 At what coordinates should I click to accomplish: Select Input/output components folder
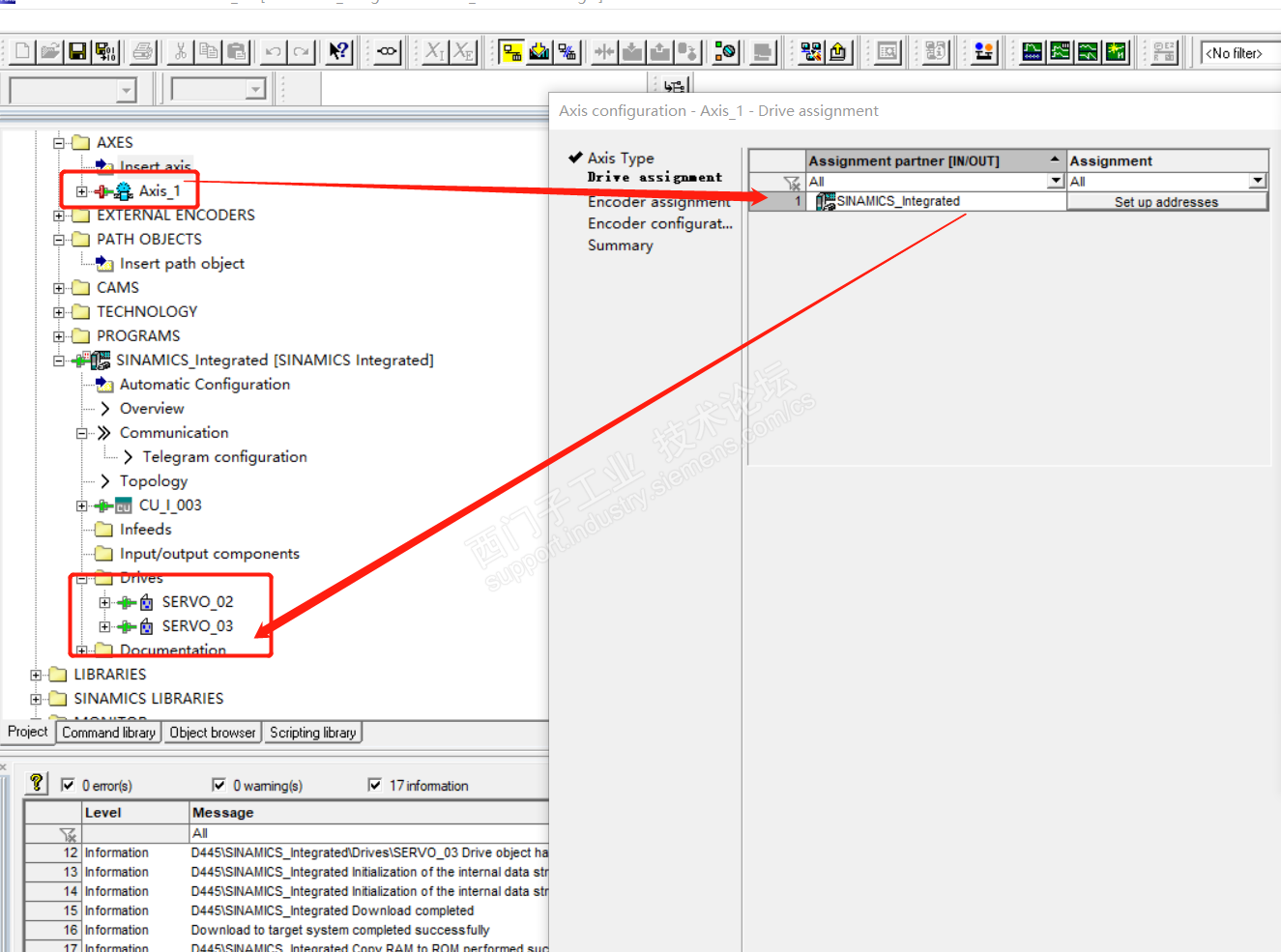[210, 554]
